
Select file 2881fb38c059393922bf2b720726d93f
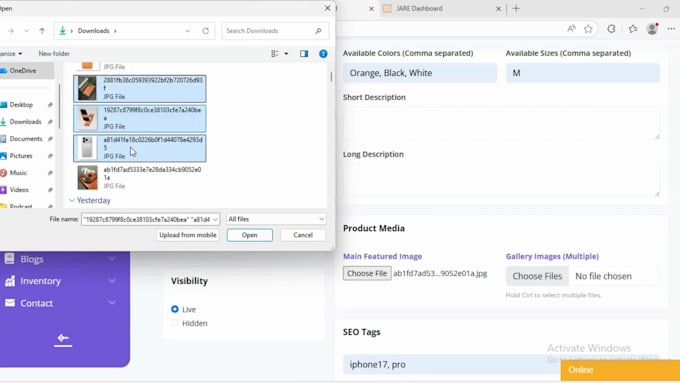click(x=140, y=88)
